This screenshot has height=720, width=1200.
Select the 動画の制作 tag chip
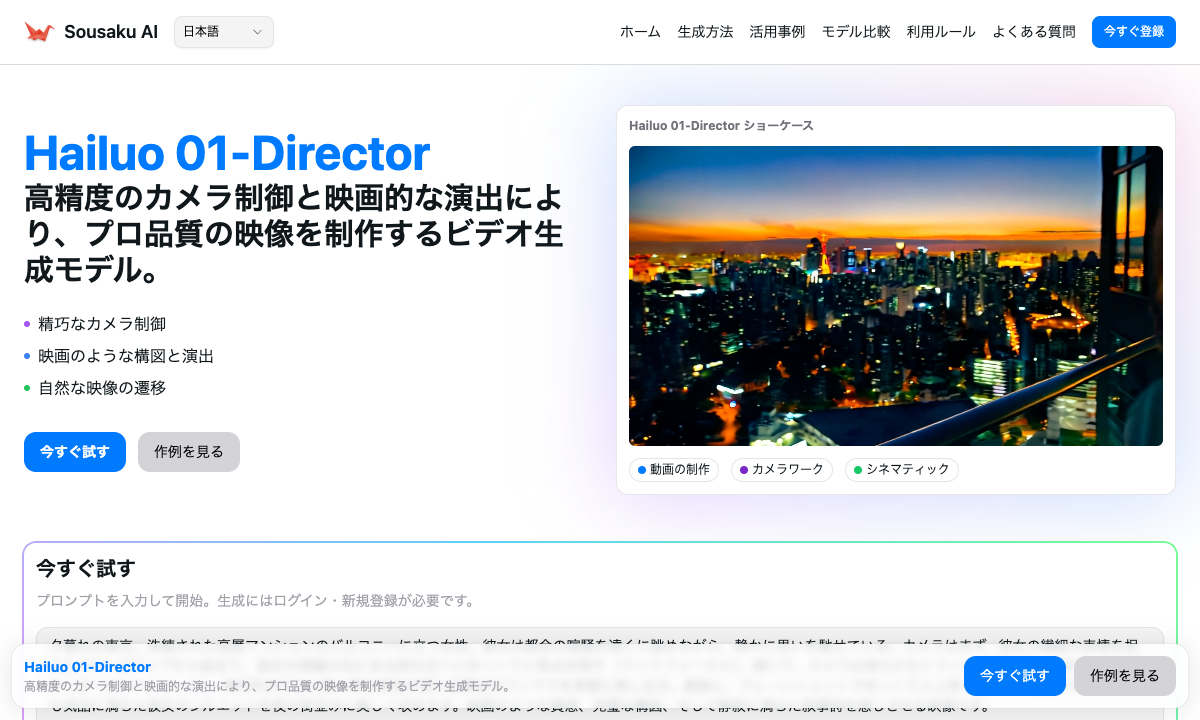[x=674, y=470]
